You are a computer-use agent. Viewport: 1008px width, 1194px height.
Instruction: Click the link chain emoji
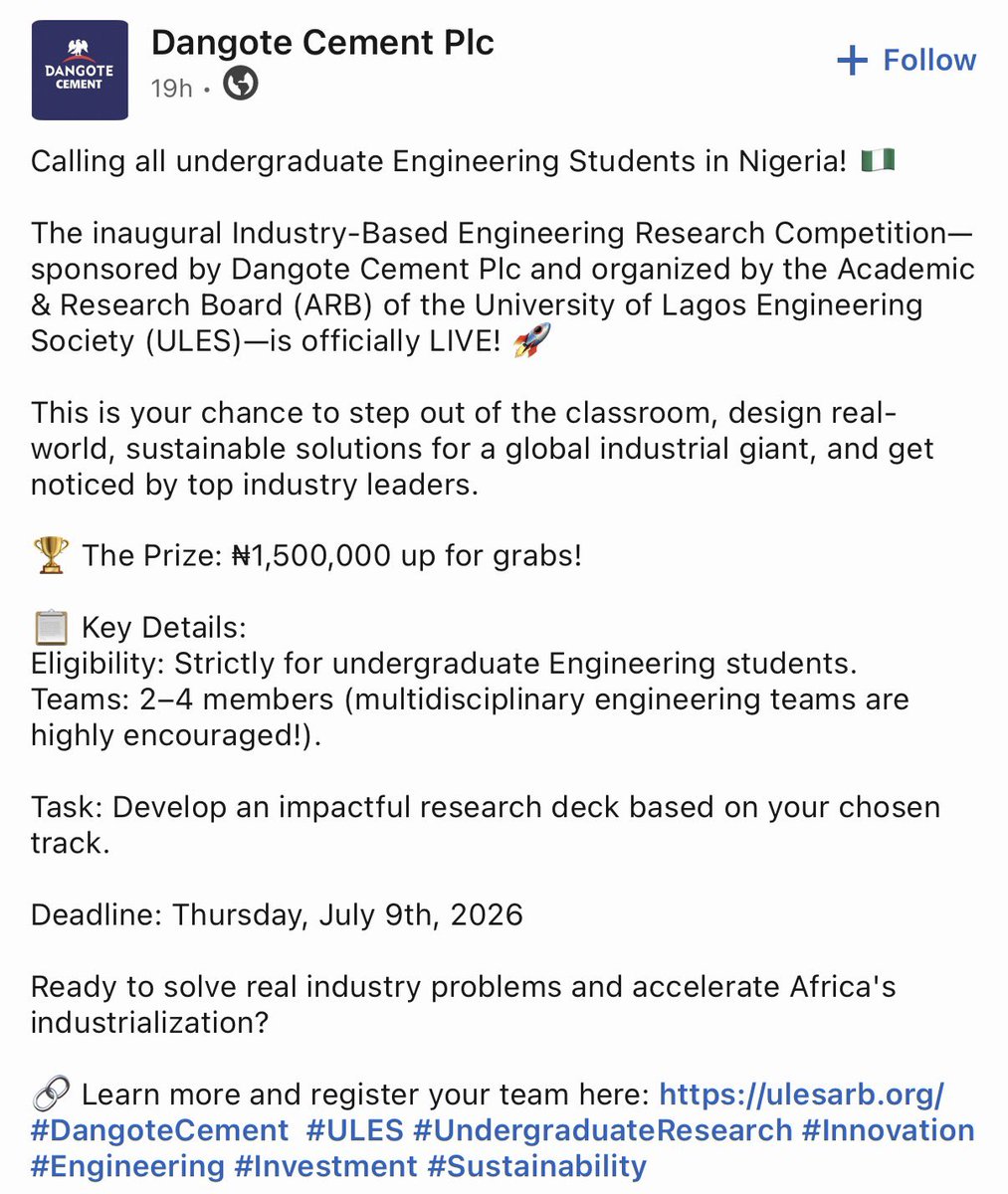[51, 1094]
